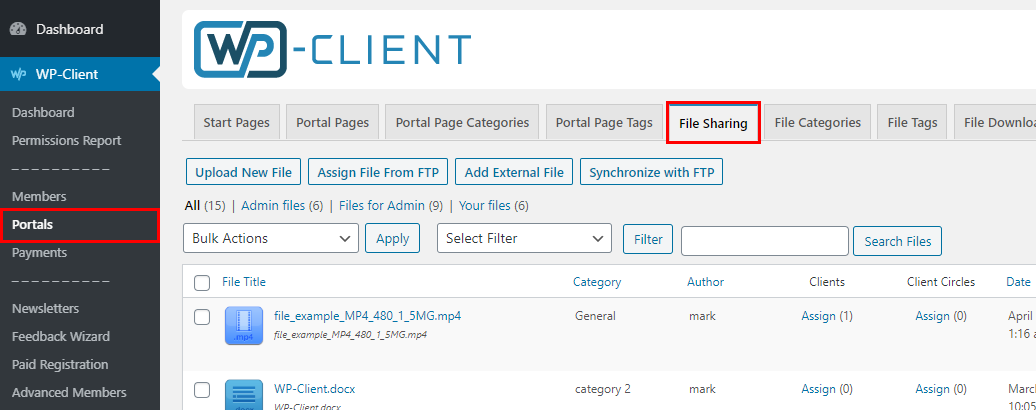The height and width of the screenshot is (410, 1036).
Task: Click the WP-Client sidebar logo icon
Action: click(x=18, y=74)
